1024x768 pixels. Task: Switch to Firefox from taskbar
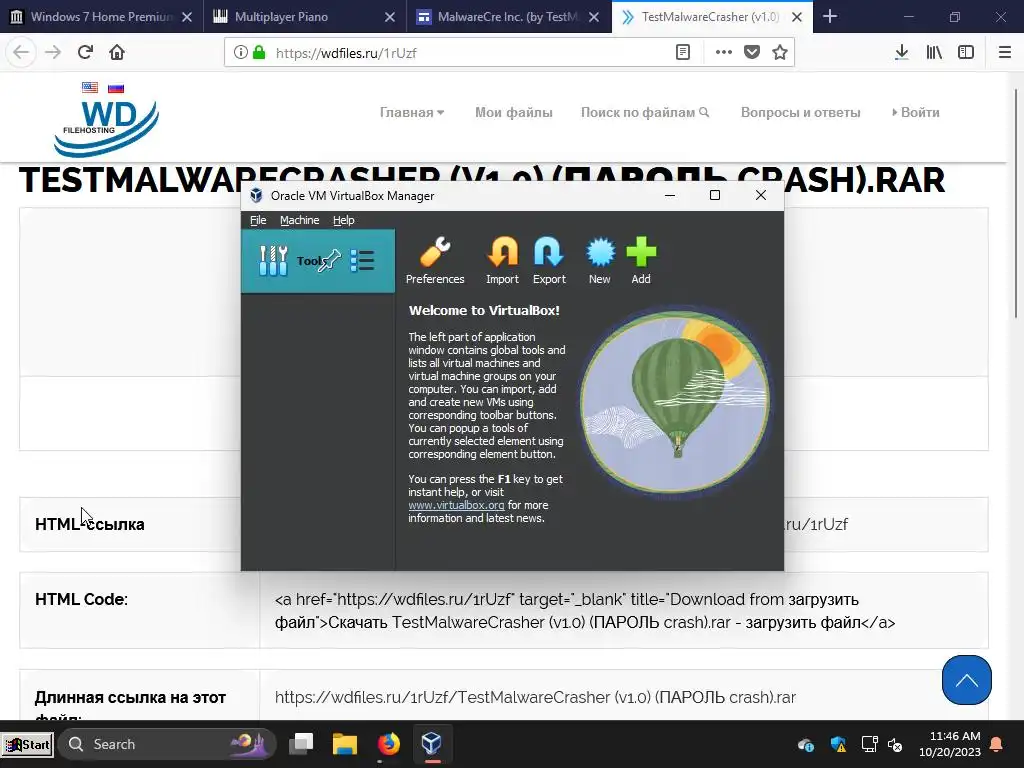pyautogui.click(x=389, y=743)
